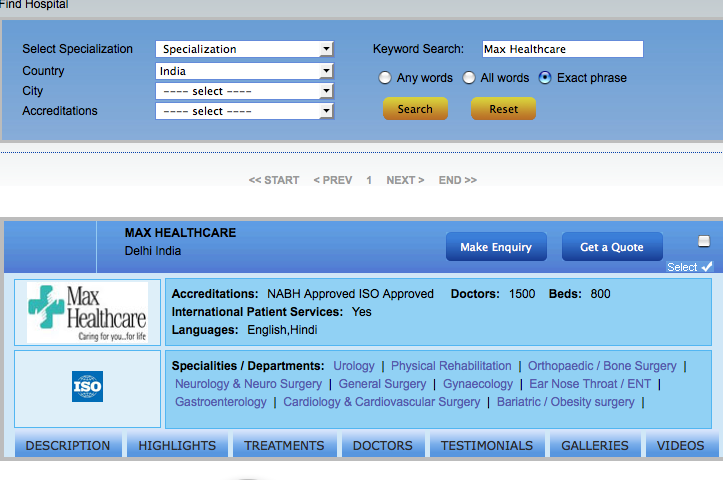Select the All words radio button
The image size is (723, 480).
tap(468, 77)
